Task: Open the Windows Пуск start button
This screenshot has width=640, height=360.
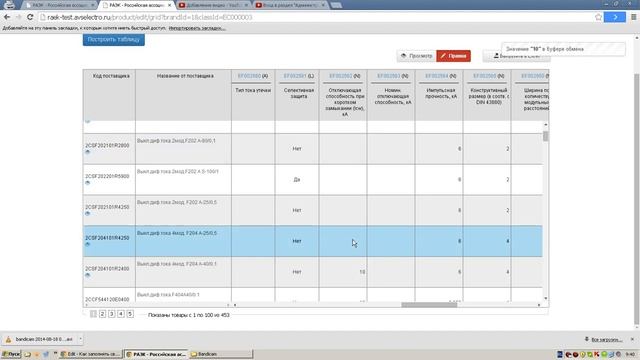Action: 11,354
